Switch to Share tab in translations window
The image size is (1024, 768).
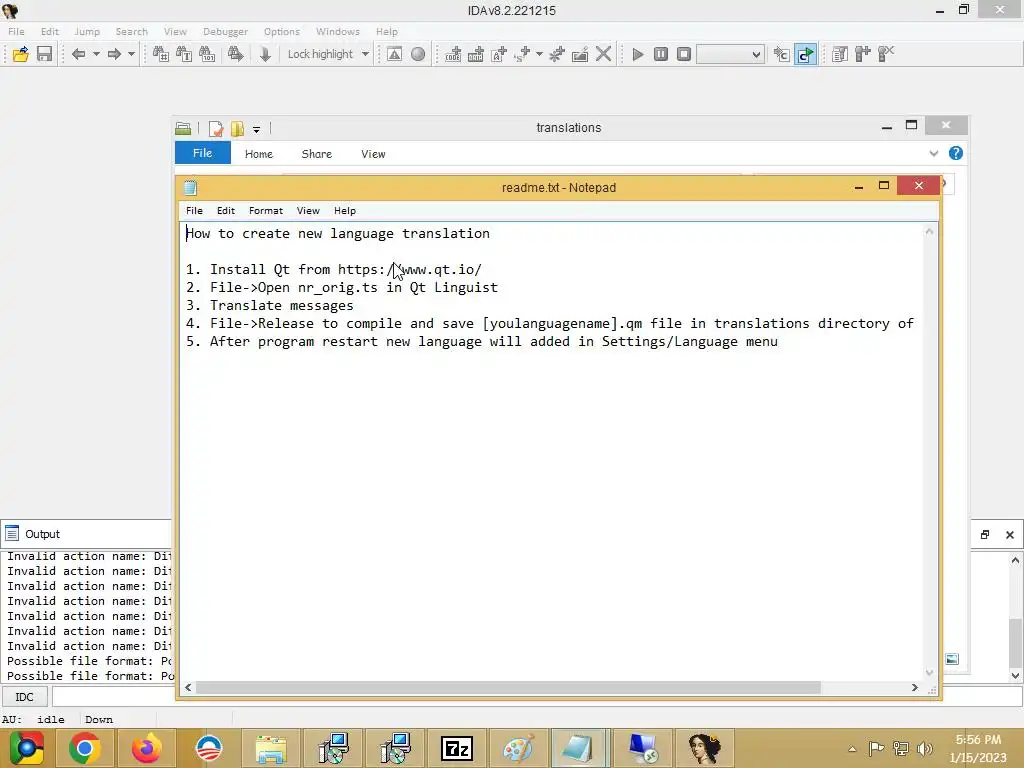pyautogui.click(x=317, y=154)
